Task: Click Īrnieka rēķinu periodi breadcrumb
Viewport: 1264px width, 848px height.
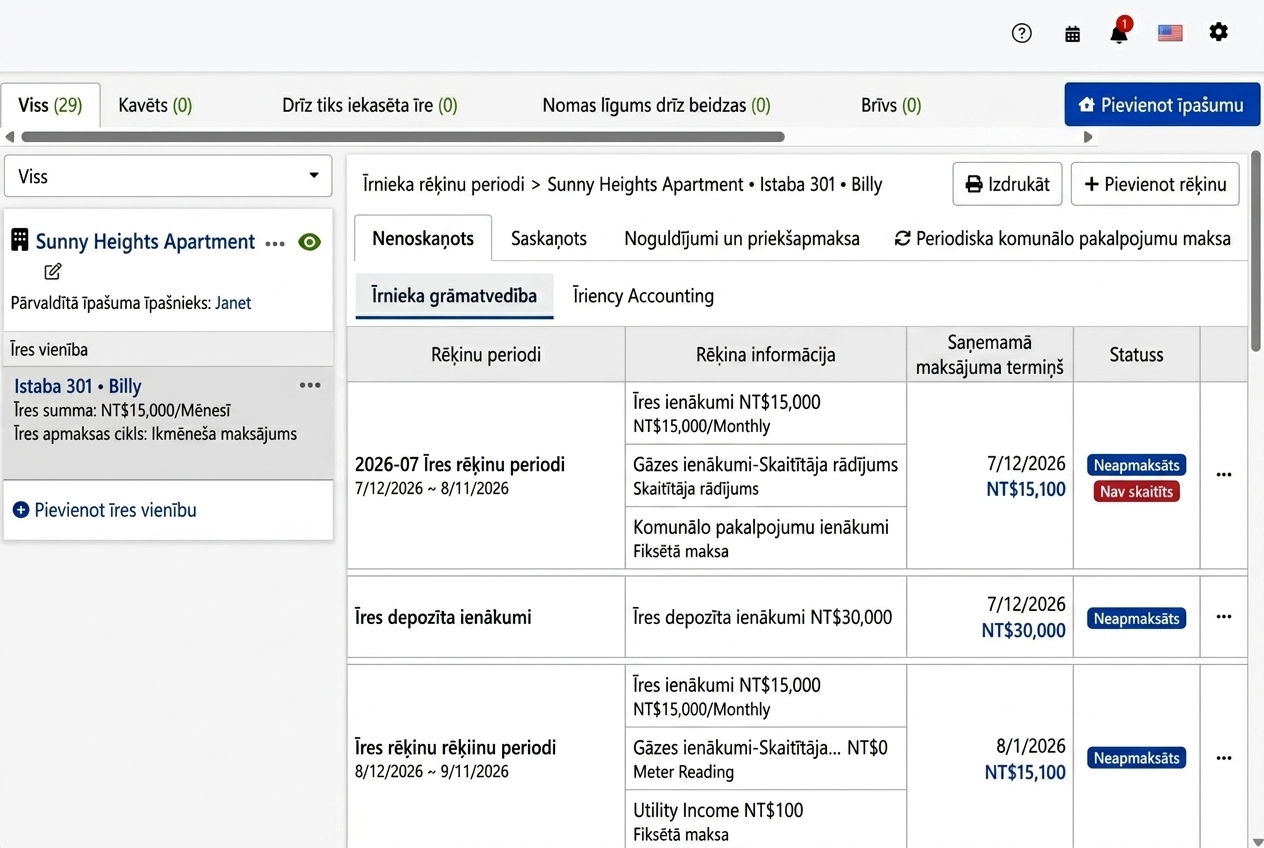Action: tap(443, 184)
